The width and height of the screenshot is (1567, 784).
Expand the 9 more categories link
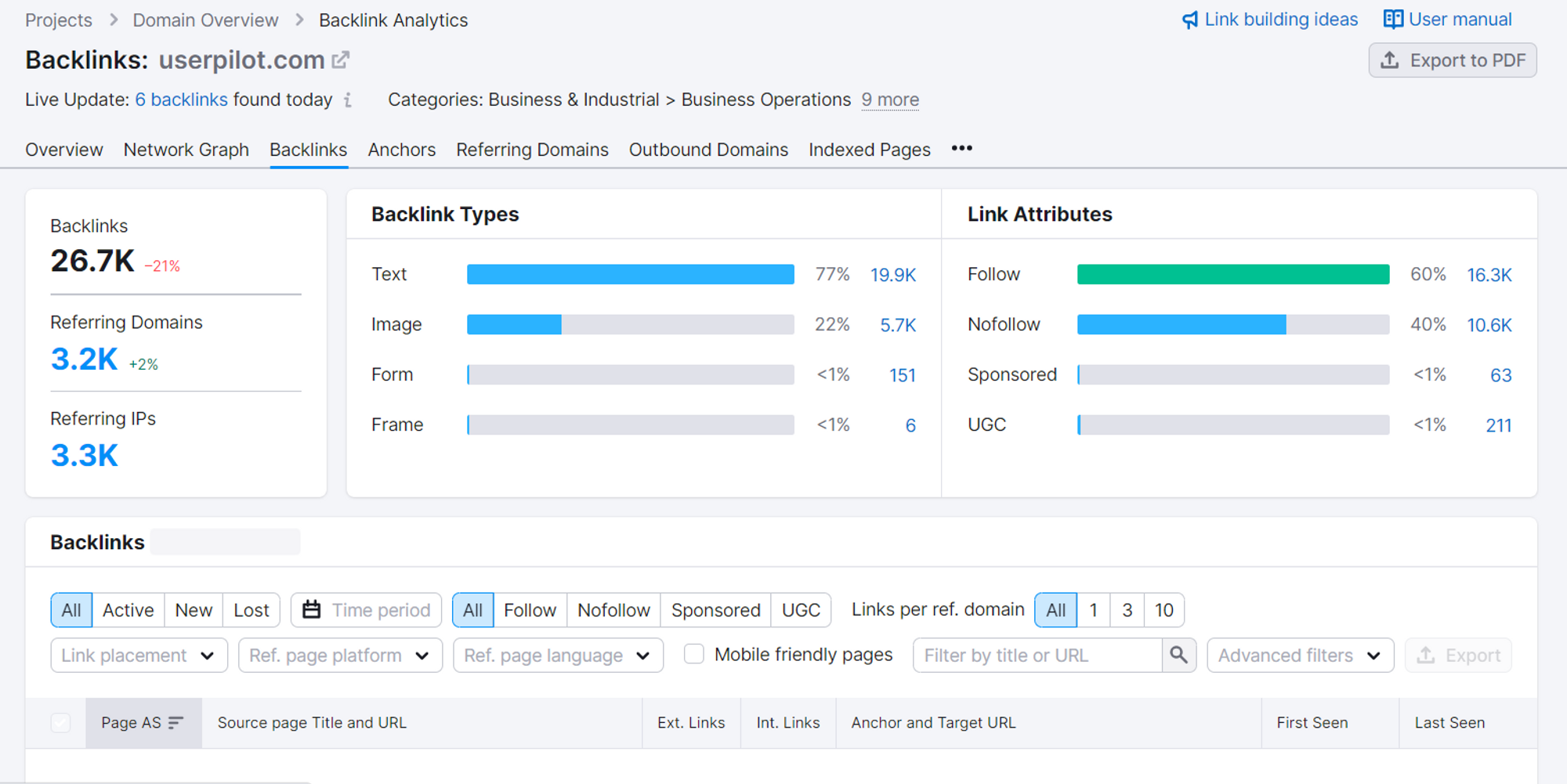890,99
